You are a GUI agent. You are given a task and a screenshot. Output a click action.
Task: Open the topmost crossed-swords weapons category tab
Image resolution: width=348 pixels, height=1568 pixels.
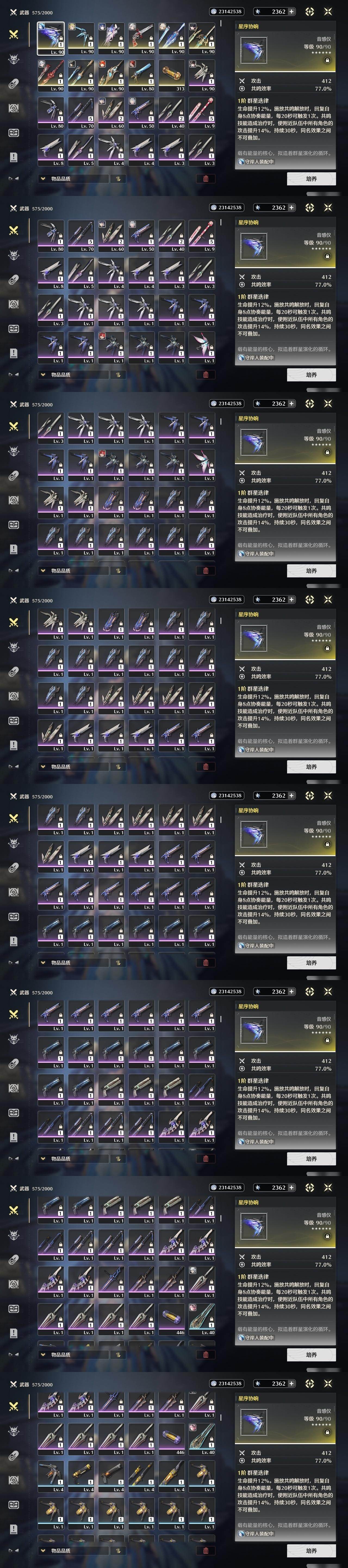pos(13,34)
